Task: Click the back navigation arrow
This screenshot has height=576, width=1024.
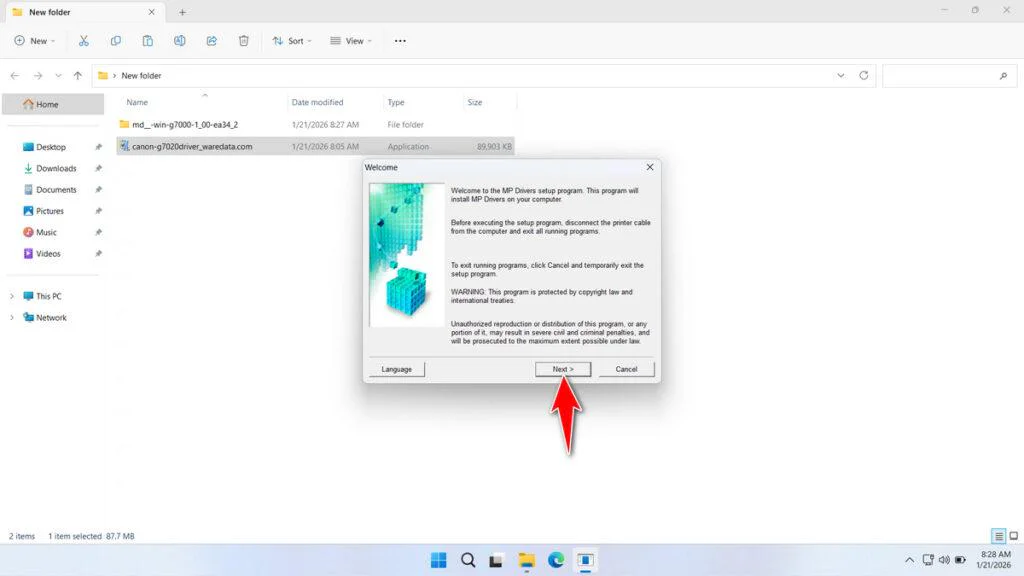Action: coord(14,75)
